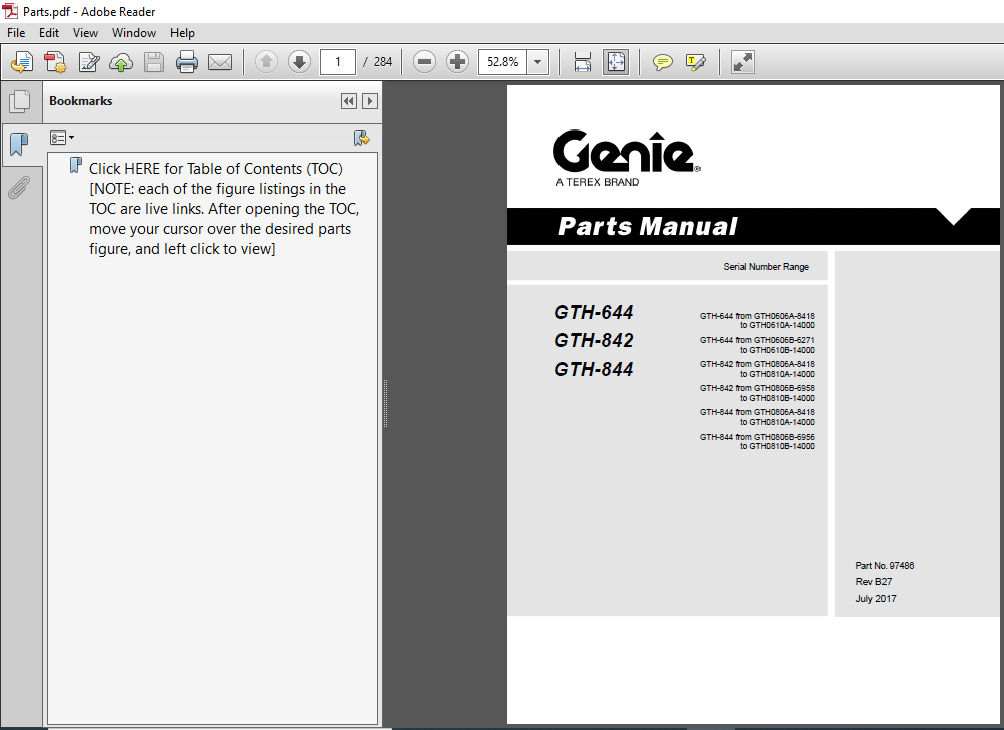Add a sticky note comment

[663, 62]
